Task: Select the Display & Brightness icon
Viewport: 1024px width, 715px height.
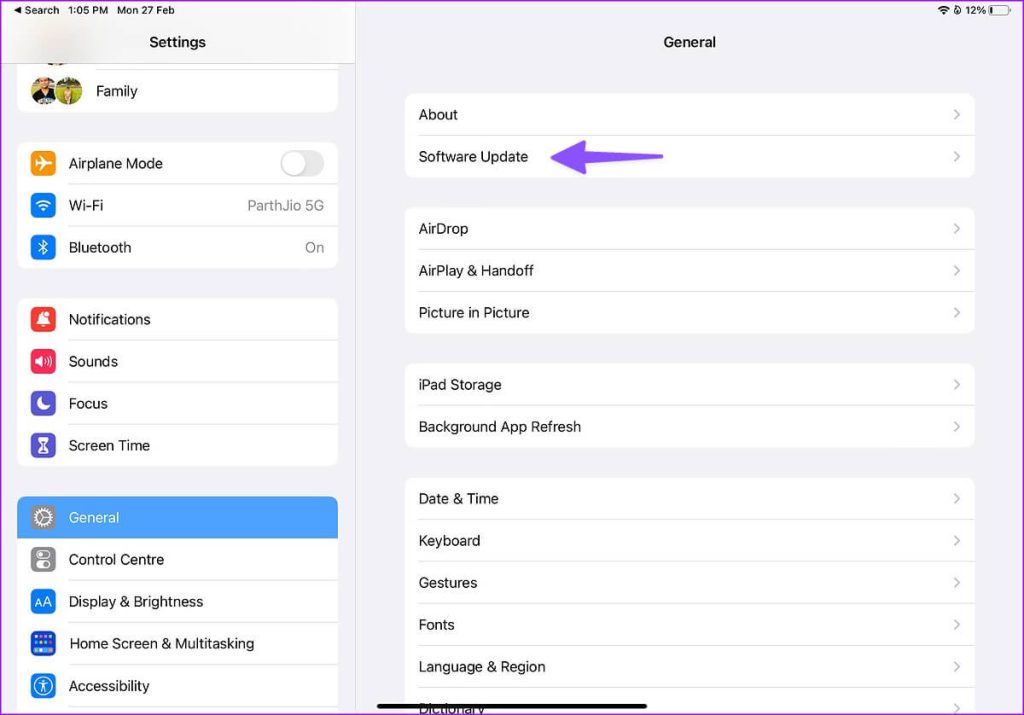Action: click(x=42, y=601)
